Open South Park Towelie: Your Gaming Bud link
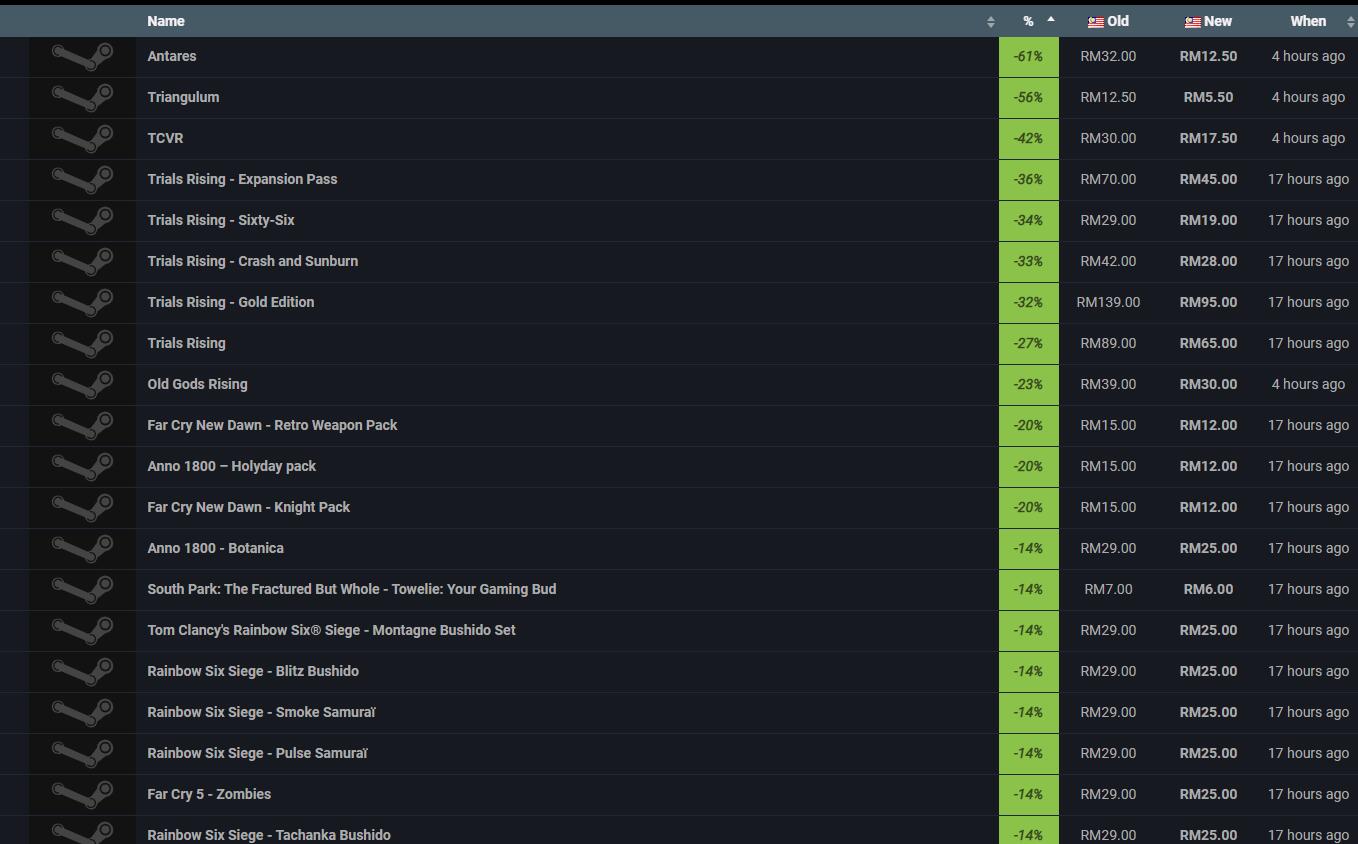 (x=352, y=589)
